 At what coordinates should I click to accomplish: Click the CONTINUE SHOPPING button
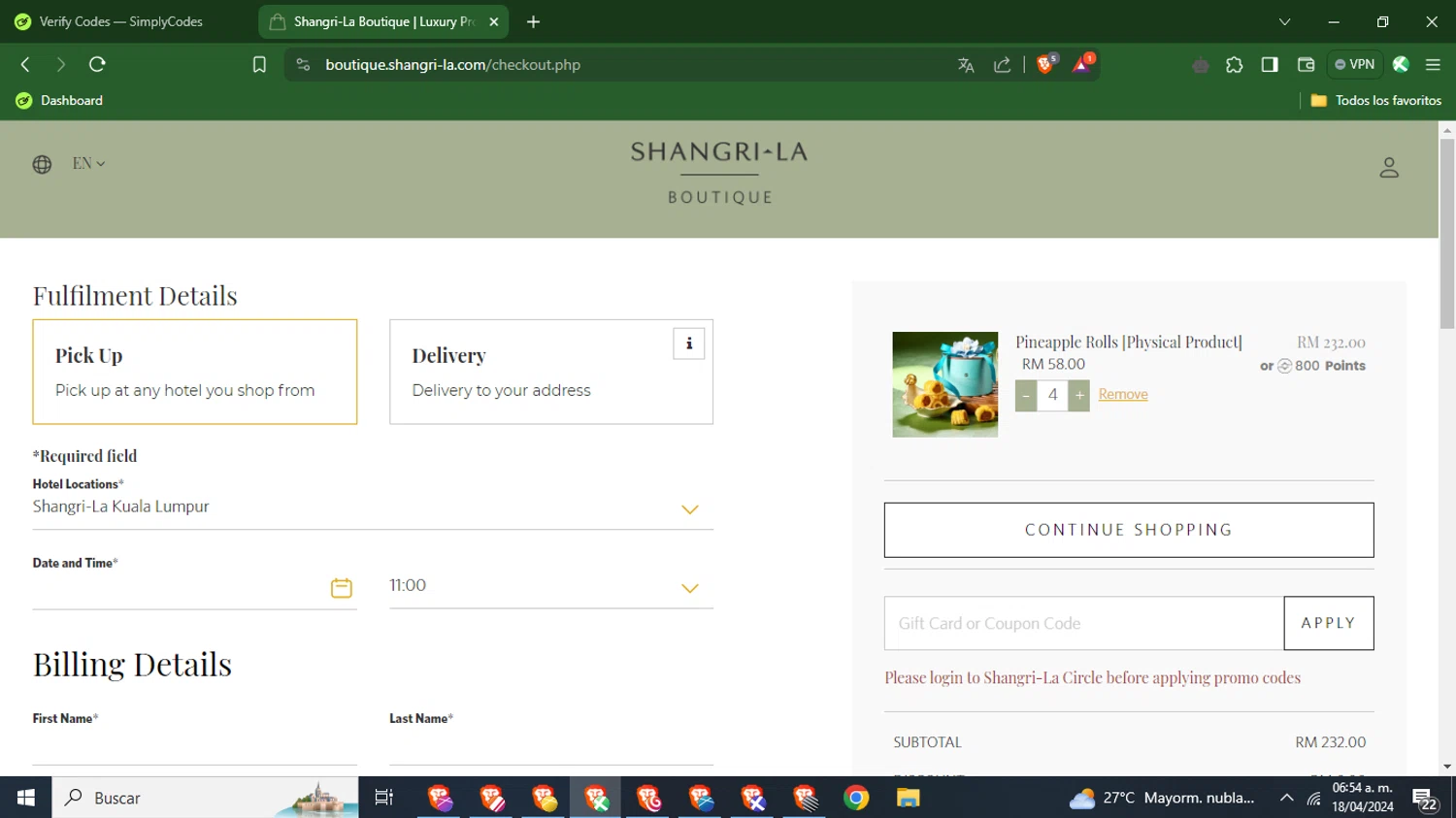[x=1129, y=530]
